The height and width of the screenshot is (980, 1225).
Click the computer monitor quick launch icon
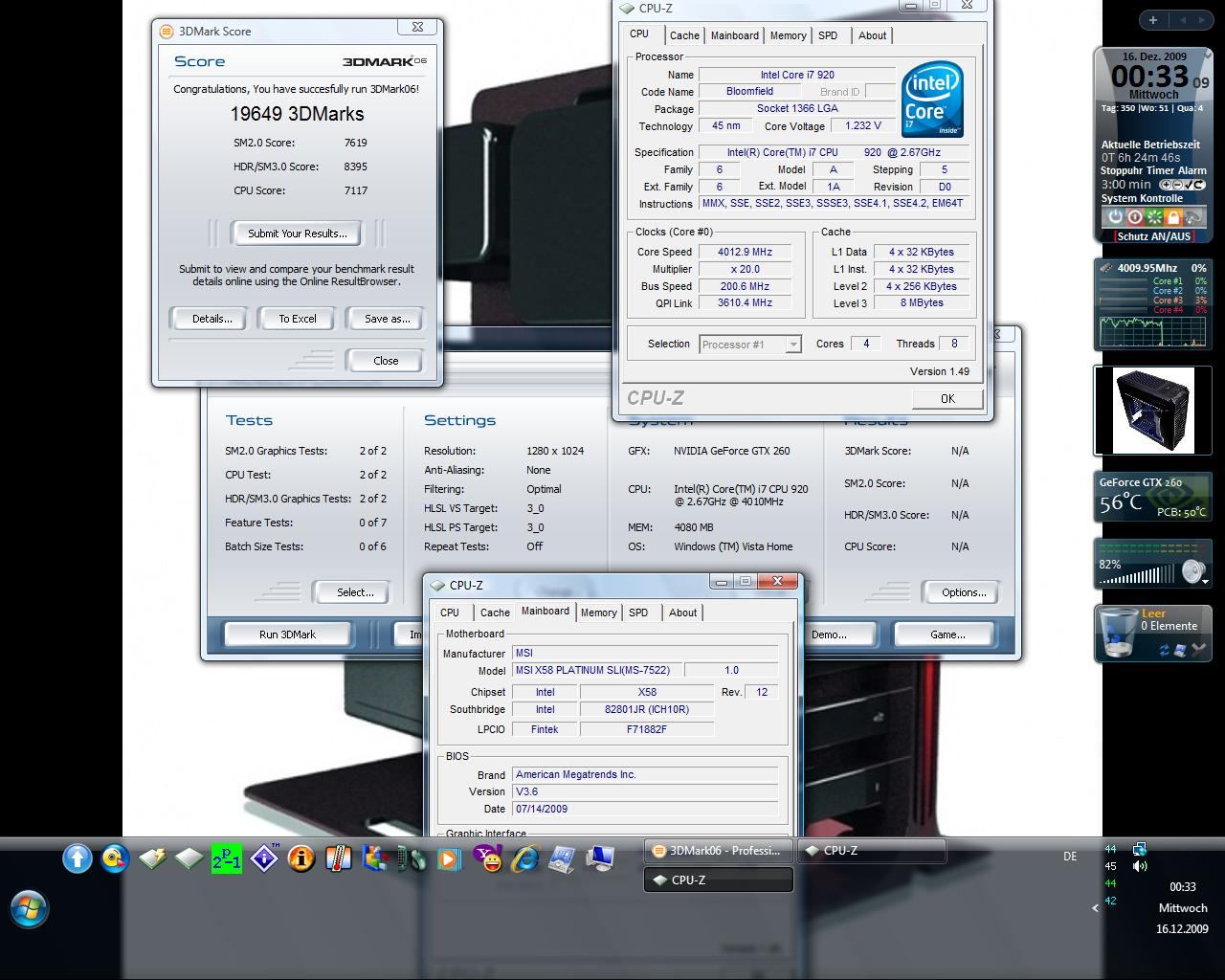point(600,858)
